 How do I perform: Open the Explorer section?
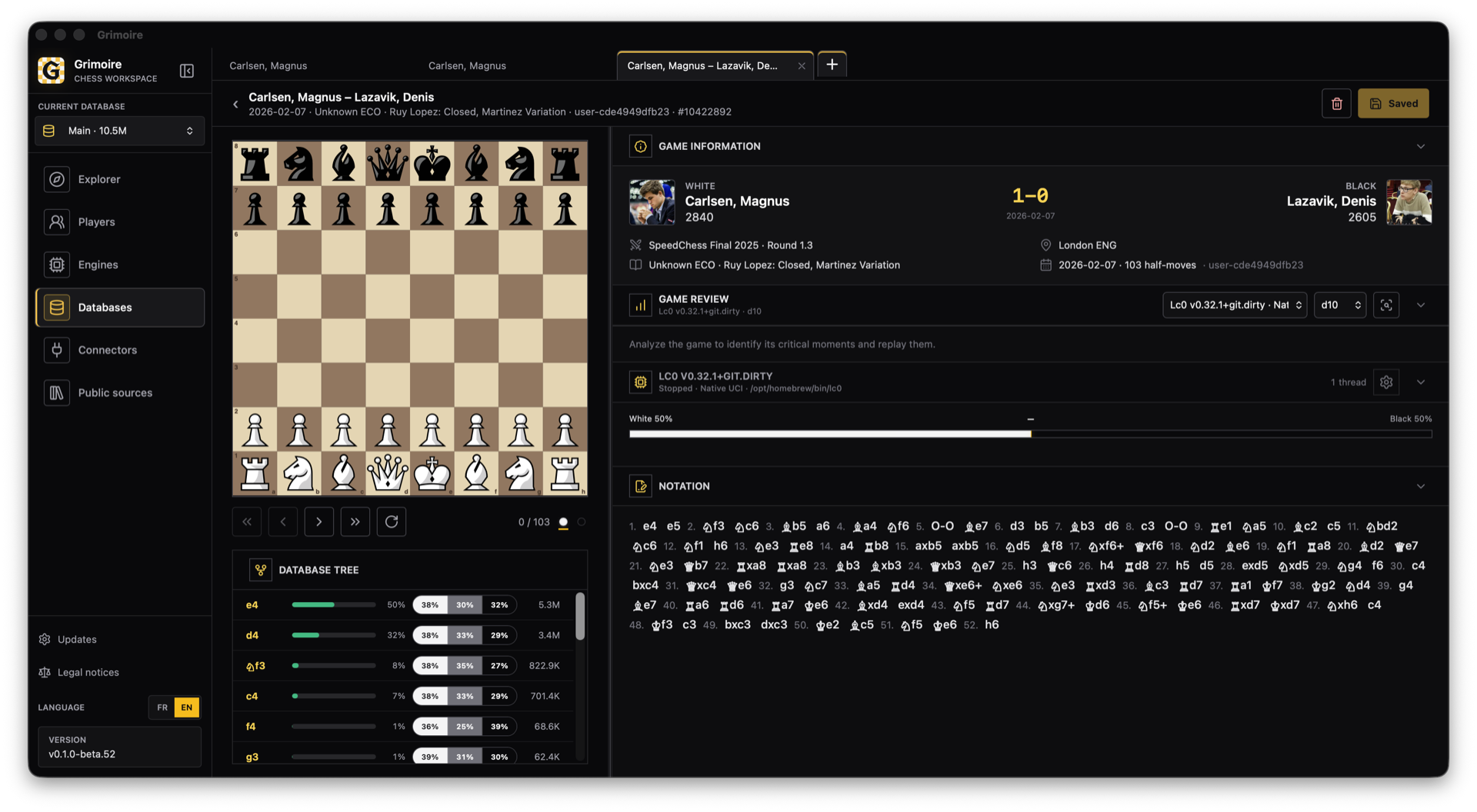pos(120,179)
